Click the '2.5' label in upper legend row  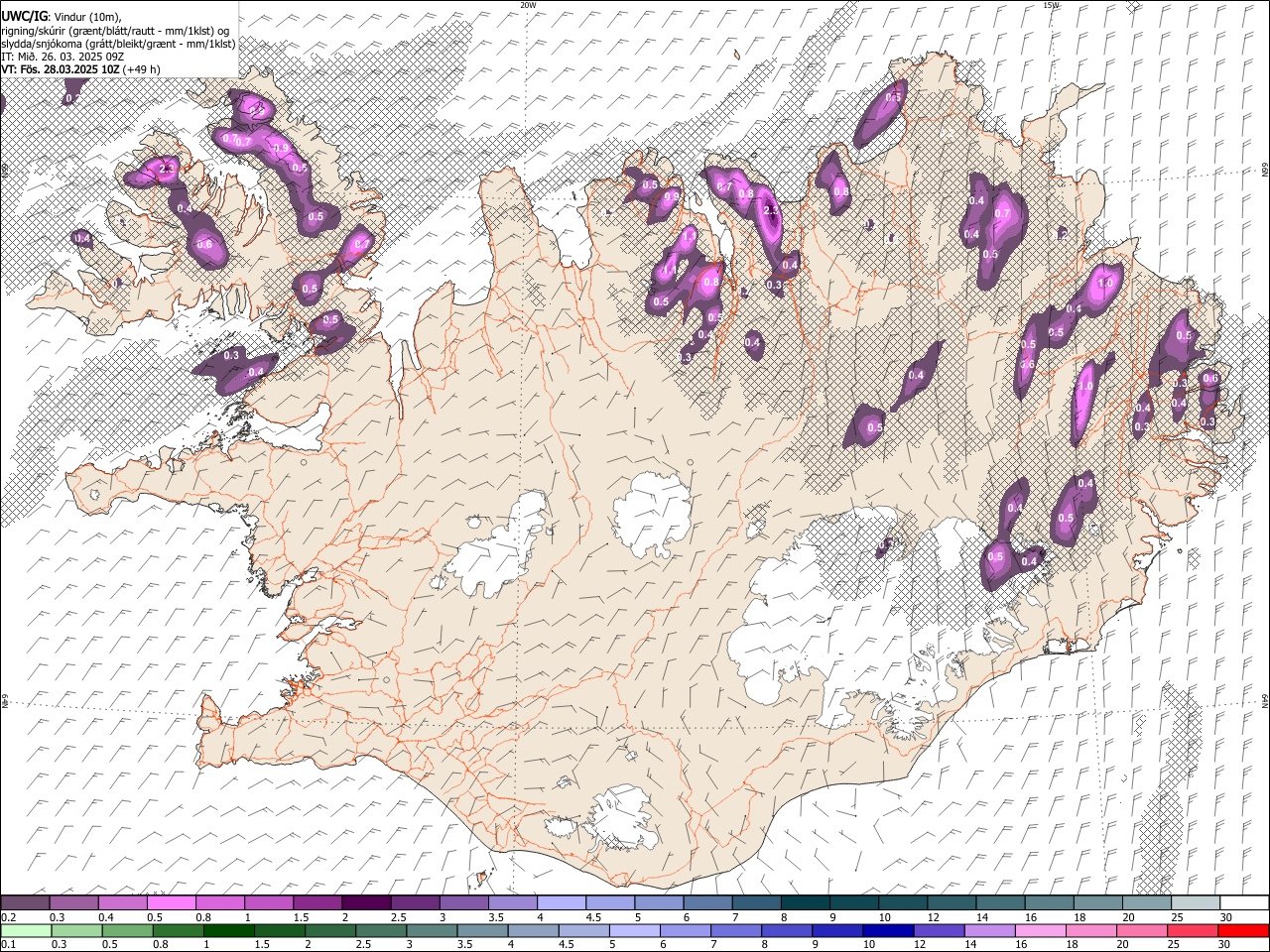tap(398, 917)
